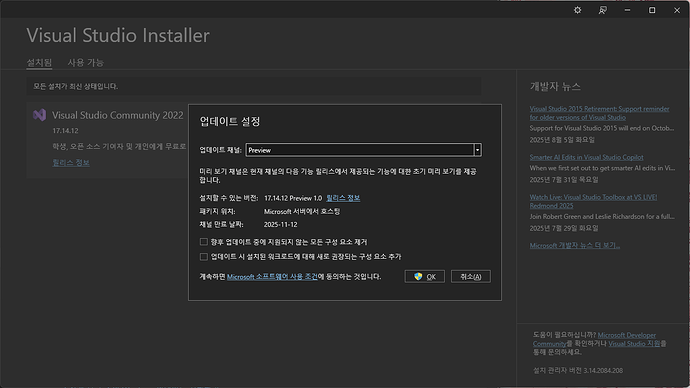Confirm update settings with OK button
Image resolution: width=690 pixels, height=388 pixels.
425,277
